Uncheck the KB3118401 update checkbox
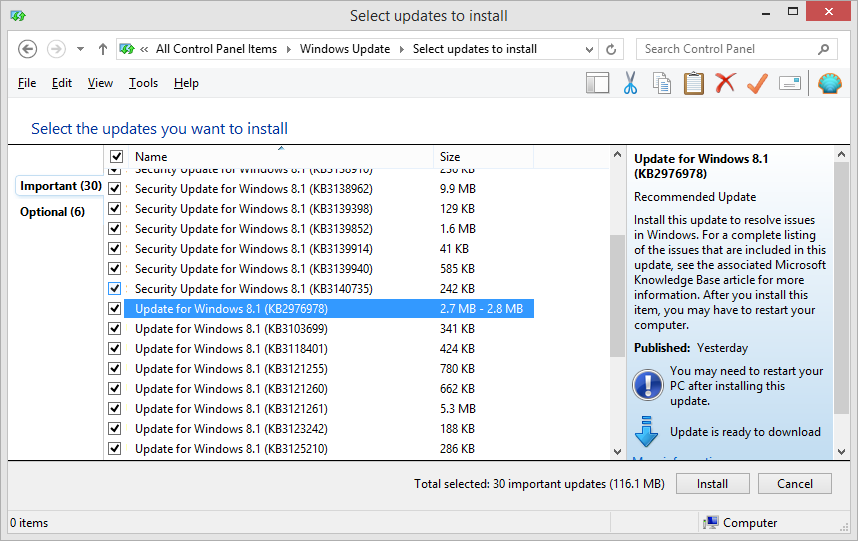858x541 pixels. point(114,349)
